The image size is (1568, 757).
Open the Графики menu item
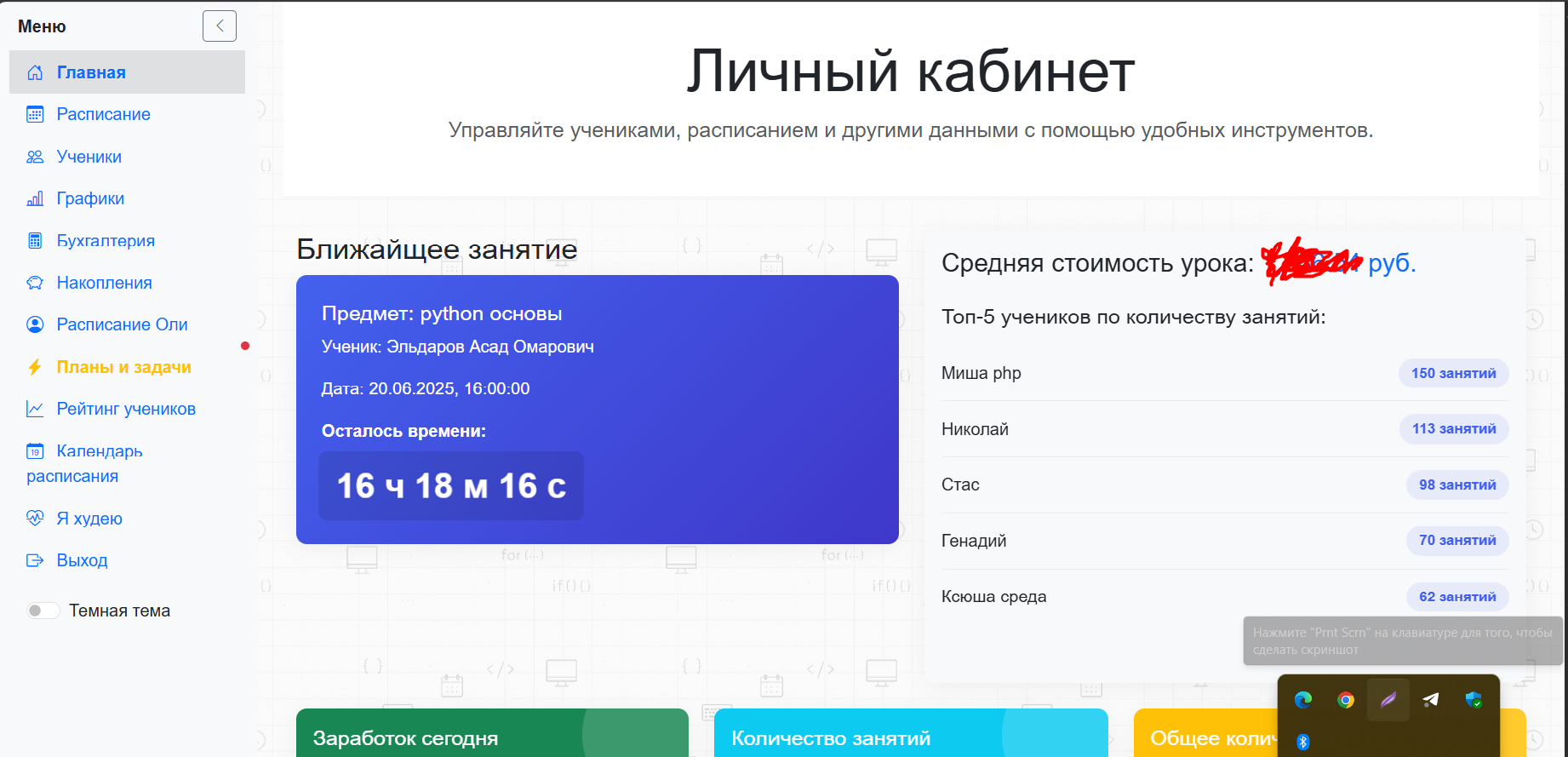(x=127, y=198)
